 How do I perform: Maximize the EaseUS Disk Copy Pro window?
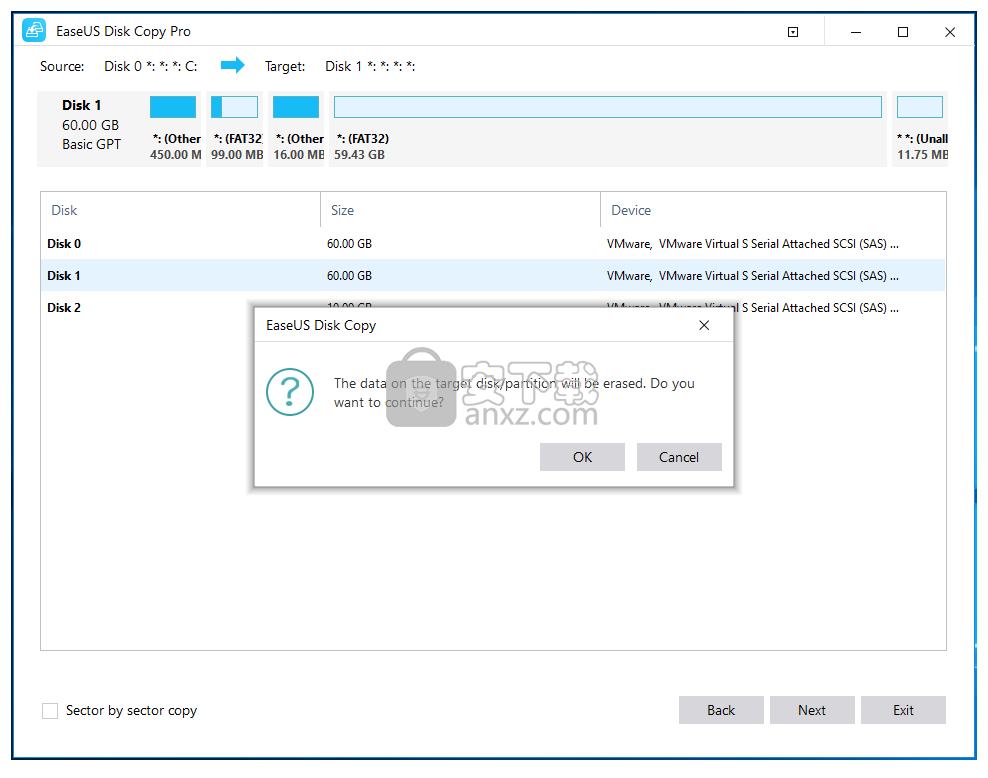click(903, 32)
